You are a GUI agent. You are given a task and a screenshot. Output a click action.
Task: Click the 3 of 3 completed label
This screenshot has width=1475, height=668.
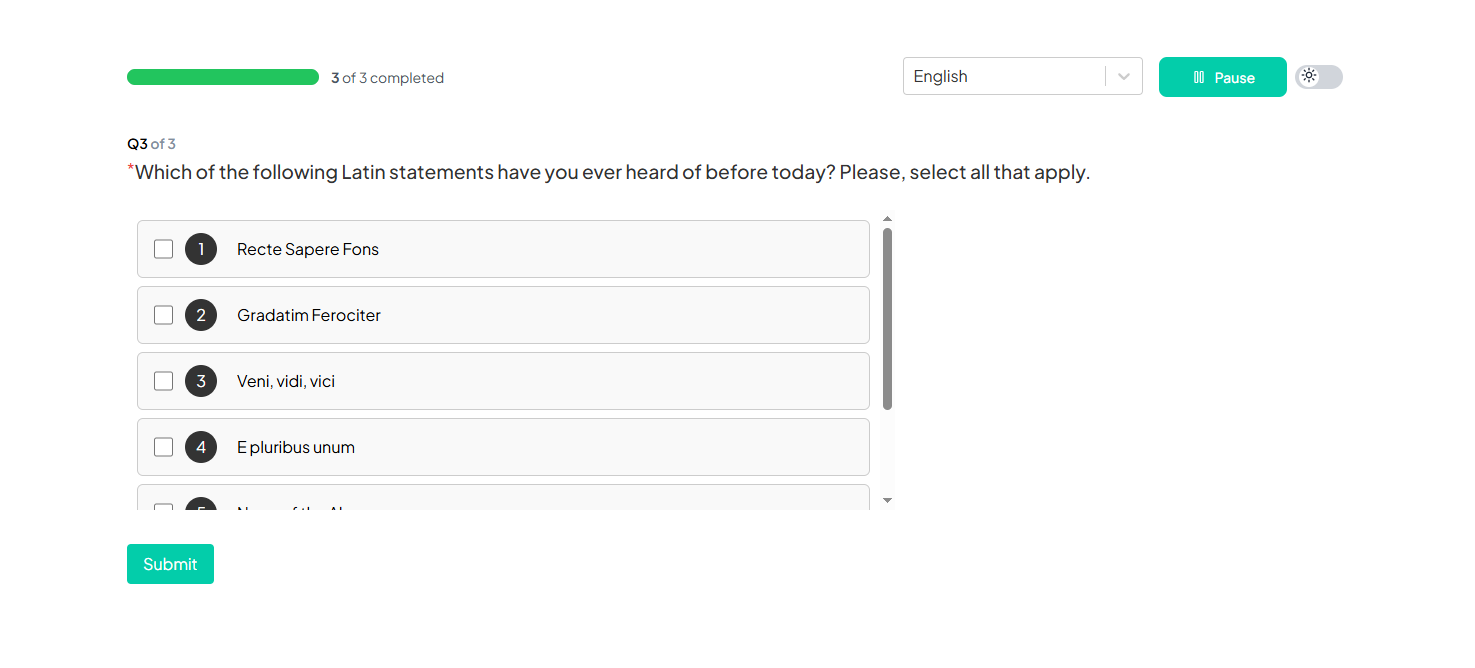tap(387, 77)
